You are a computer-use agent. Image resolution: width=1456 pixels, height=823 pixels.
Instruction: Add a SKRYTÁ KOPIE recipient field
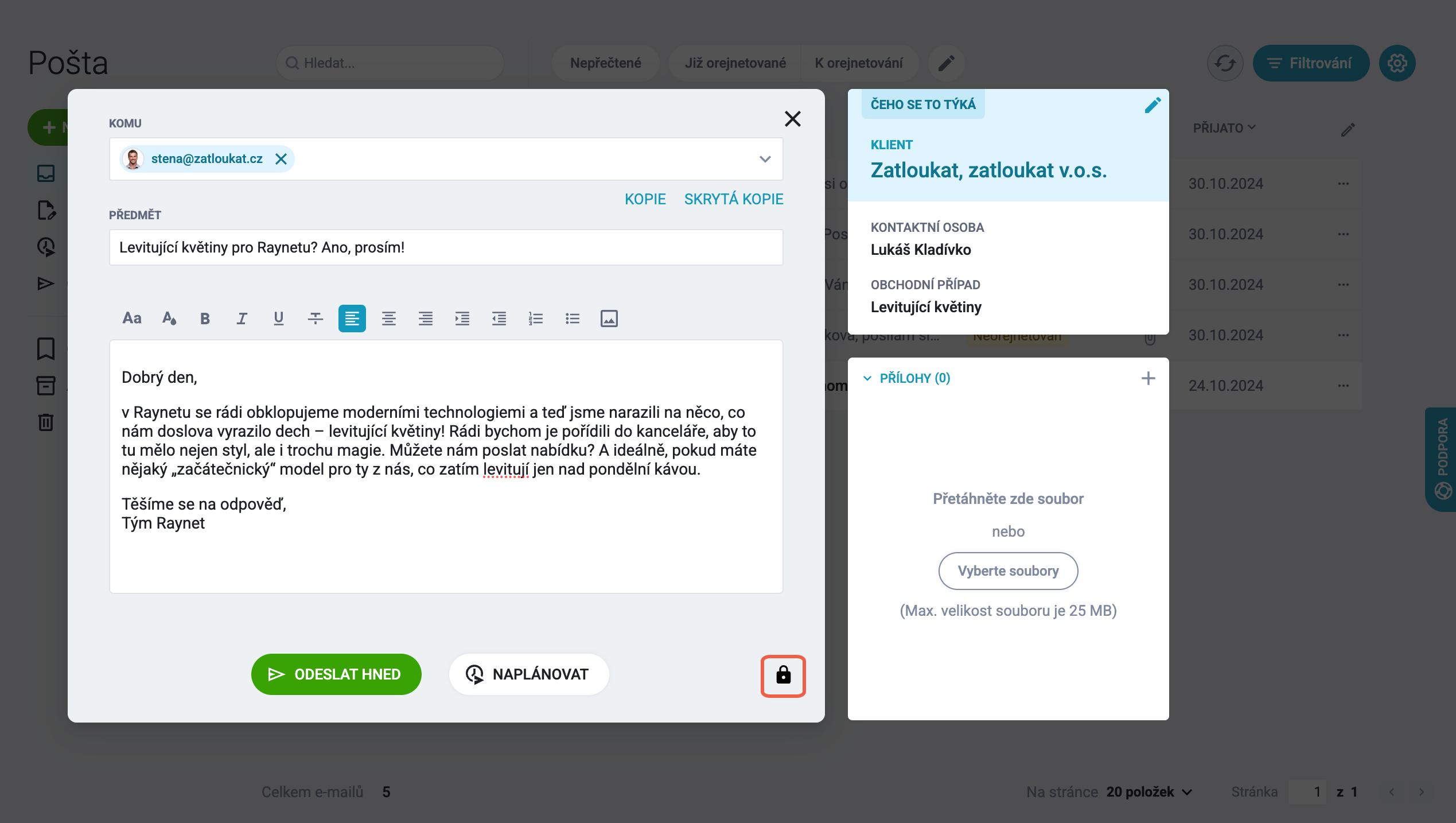tap(734, 199)
